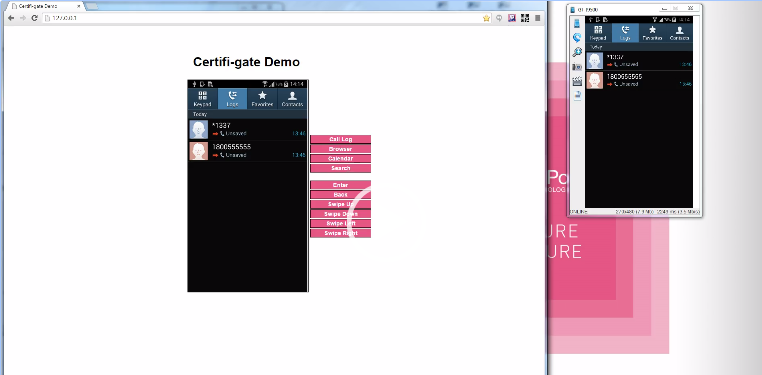Click the clapperboard record icon in the viewer sidebar
Image resolution: width=762 pixels, height=375 pixels.
(x=577, y=81)
